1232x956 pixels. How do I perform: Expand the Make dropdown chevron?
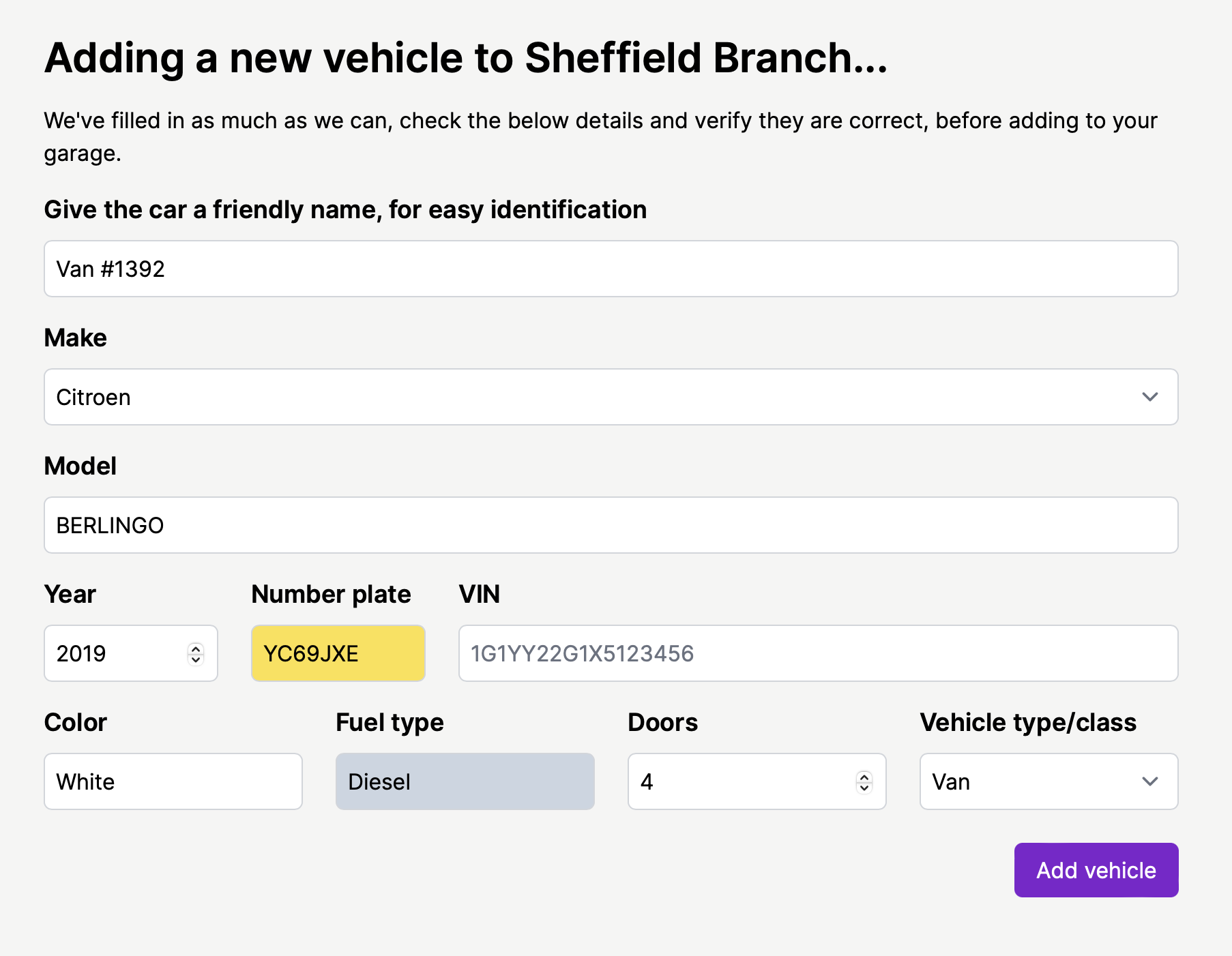click(x=1149, y=397)
